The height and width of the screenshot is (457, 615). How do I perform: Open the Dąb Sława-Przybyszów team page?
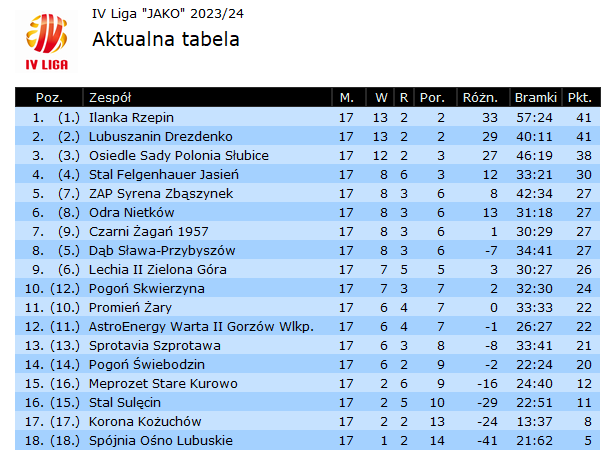click(x=162, y=251)
